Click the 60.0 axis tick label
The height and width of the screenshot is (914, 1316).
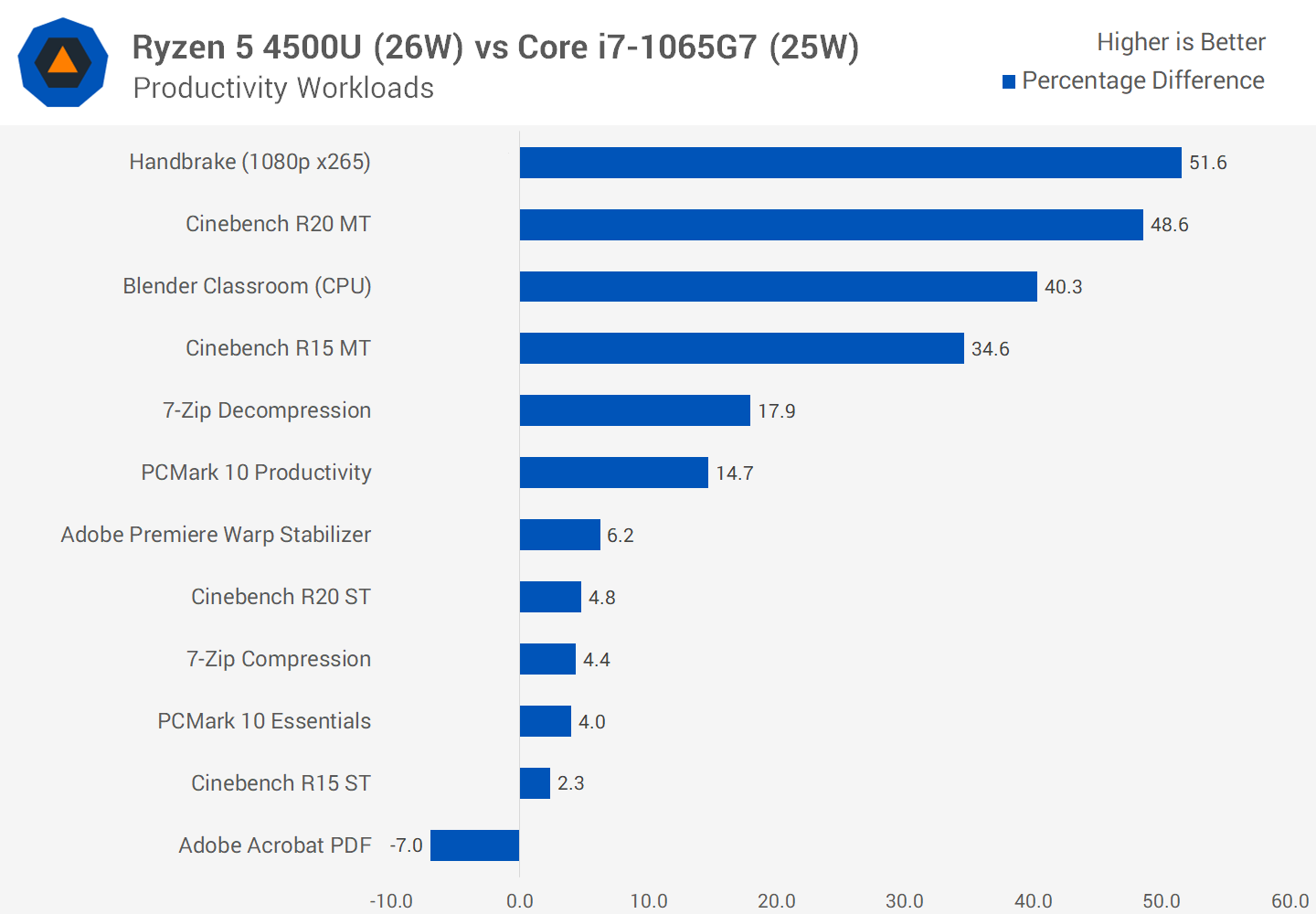[1289, 901]
